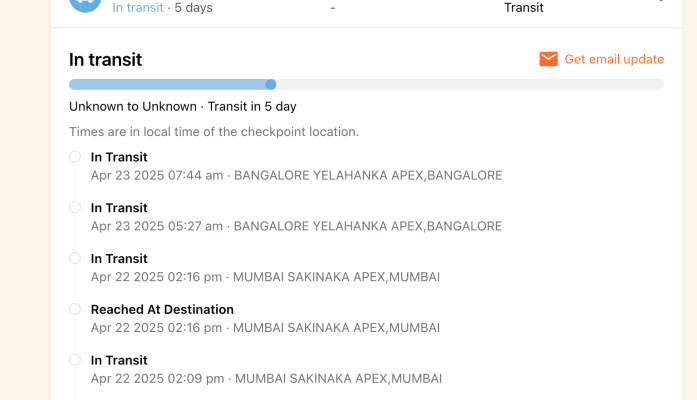
Task: Click the 5 days duration text
Action: (193, 8)
